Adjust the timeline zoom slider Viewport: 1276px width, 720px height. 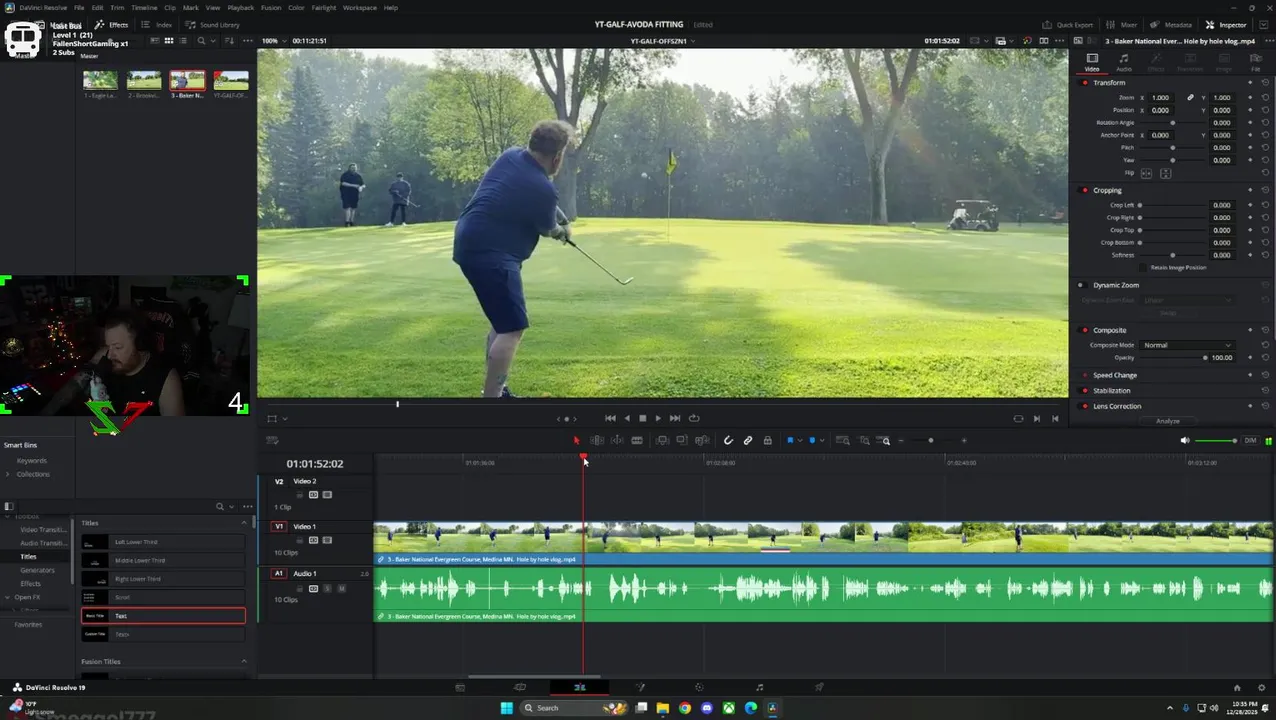point(930,441)
